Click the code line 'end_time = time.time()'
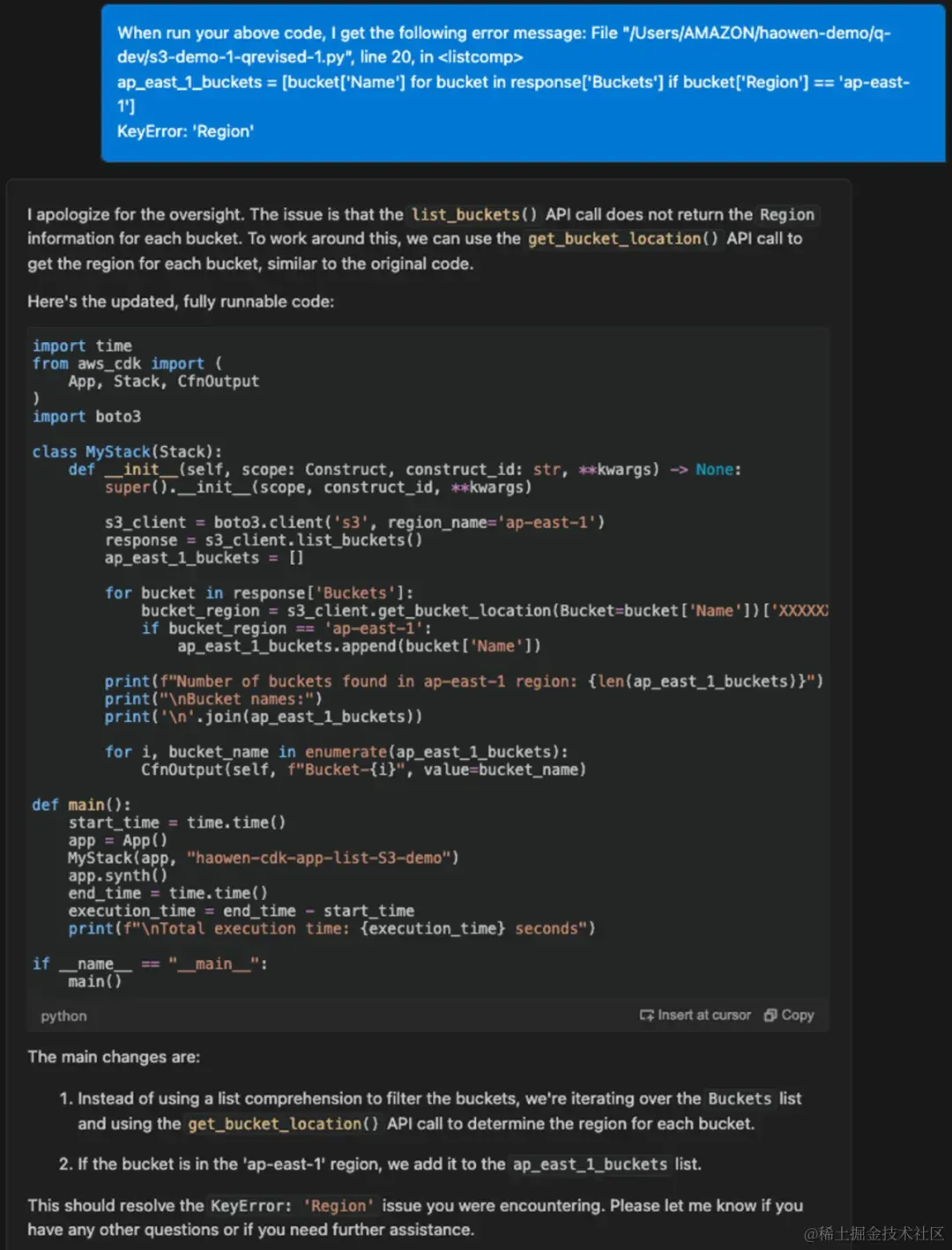Viewport: 952px width, 1250px height. (167, 892)
